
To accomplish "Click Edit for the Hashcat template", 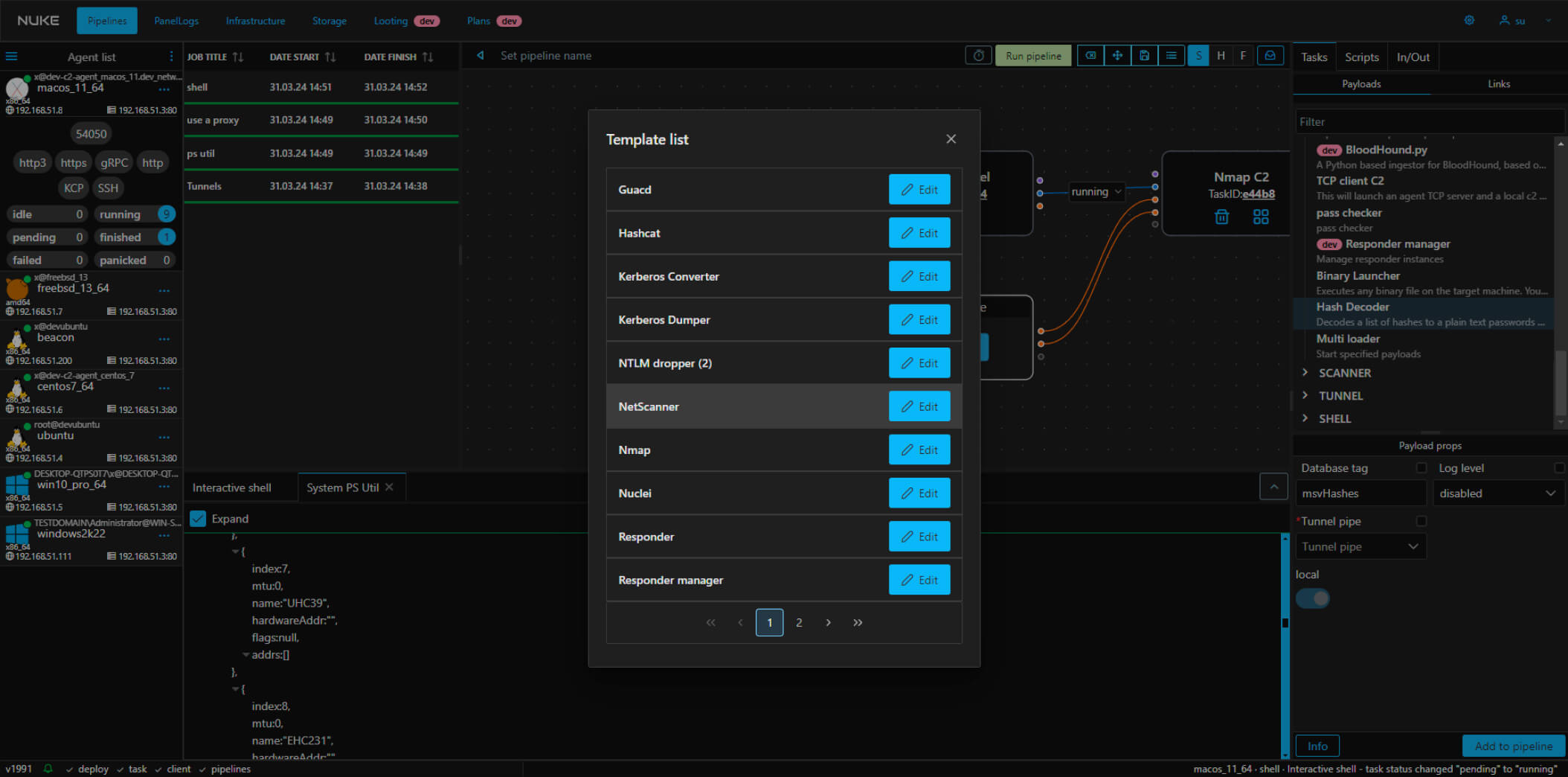I will point(919,233).
